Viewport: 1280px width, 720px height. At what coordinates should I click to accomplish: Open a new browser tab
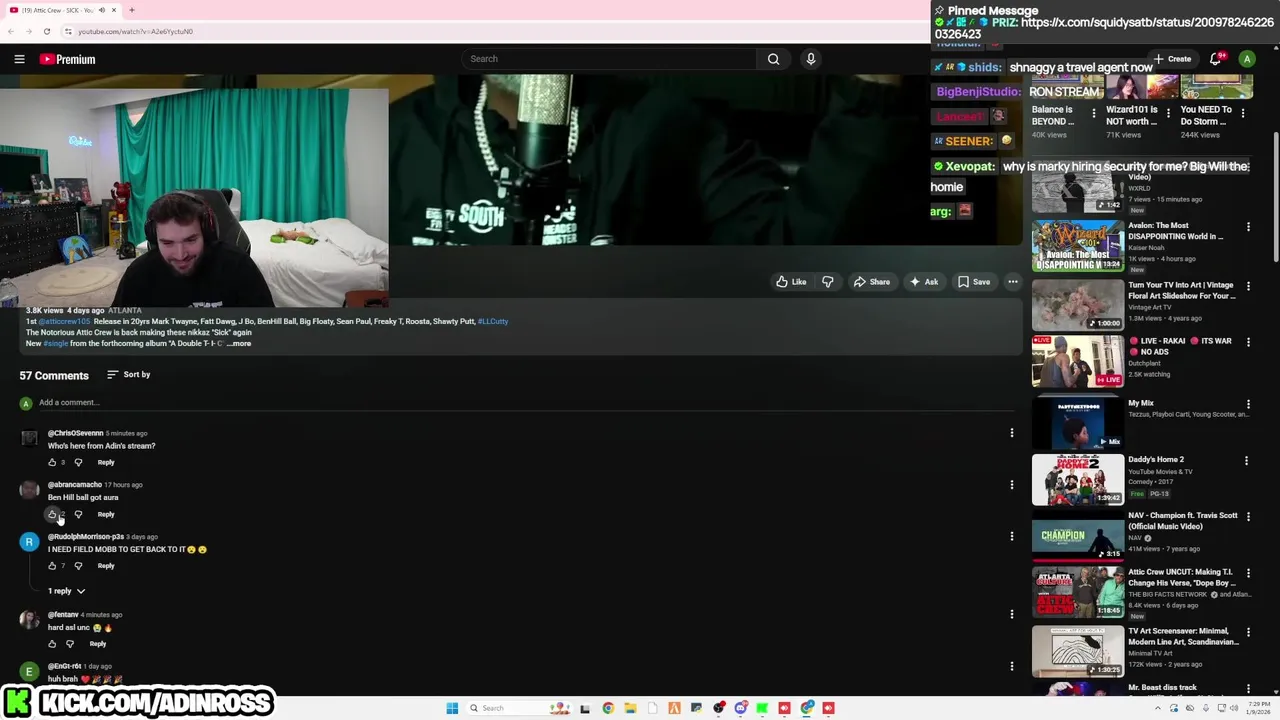[x=131, y=10]
